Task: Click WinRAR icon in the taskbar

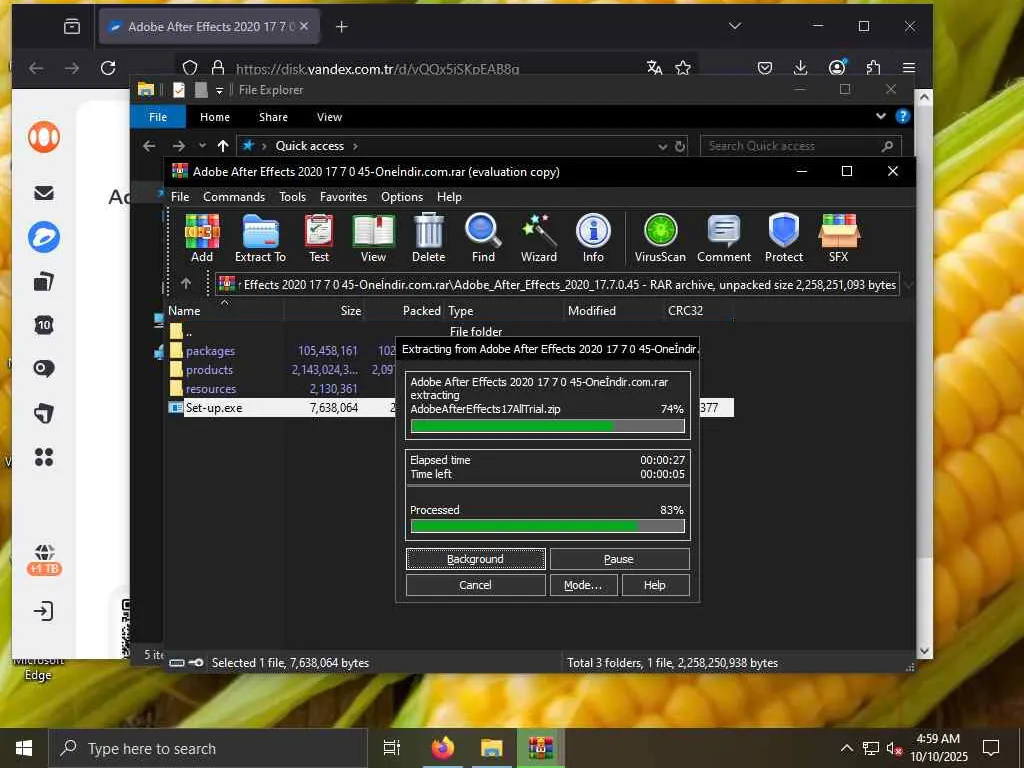Action: pos(541,748)
